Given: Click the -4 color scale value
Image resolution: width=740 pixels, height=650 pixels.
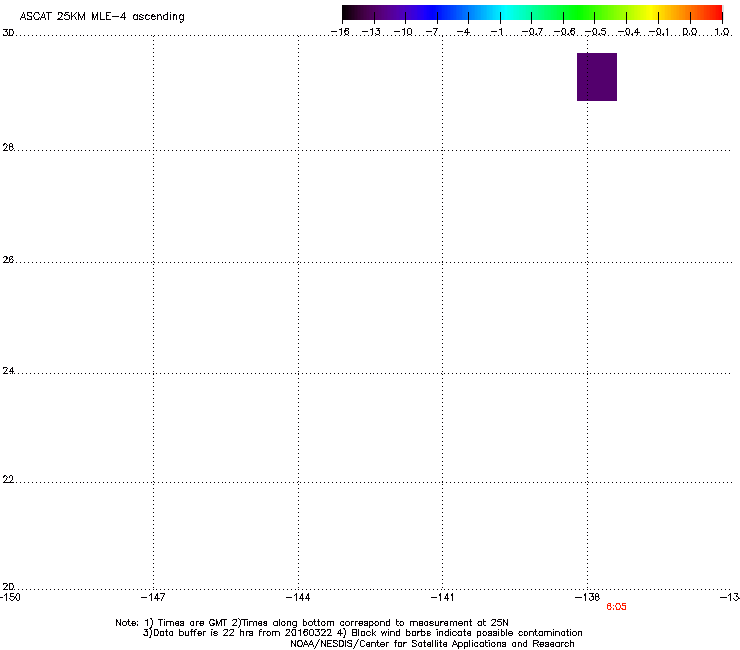Looking at the screenshot, I should 464,32.
